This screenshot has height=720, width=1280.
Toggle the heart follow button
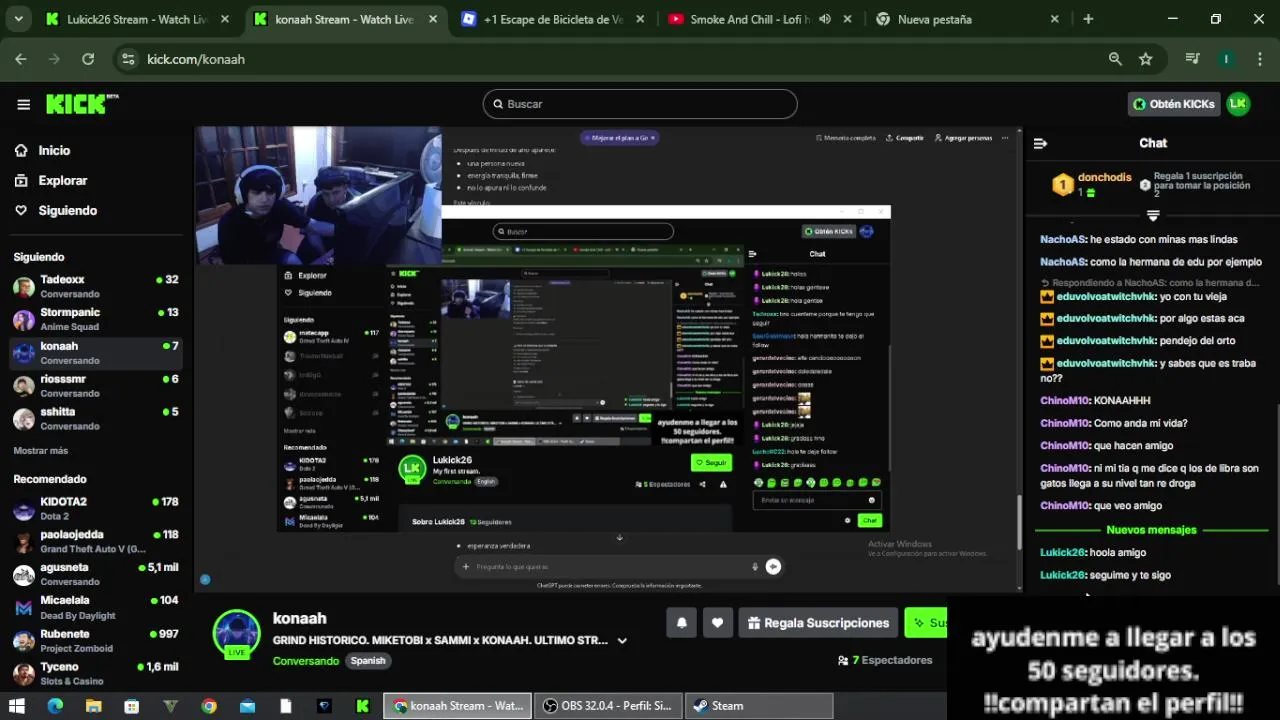pyautogui.click(x=717, y=623)
